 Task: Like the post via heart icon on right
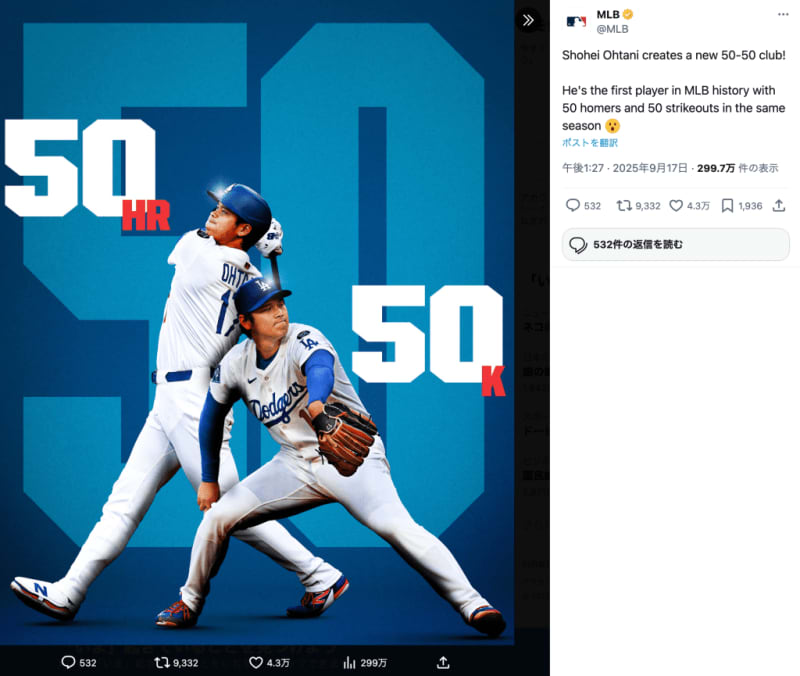(x=676, y=205)
